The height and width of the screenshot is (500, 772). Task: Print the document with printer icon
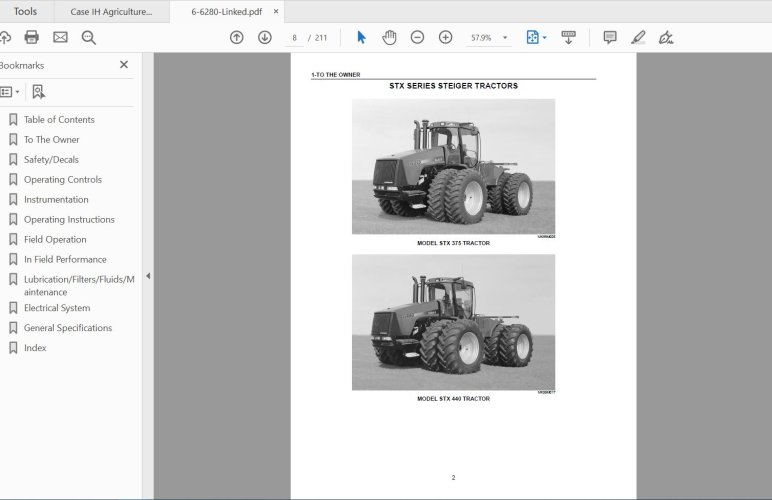[32, 37]
